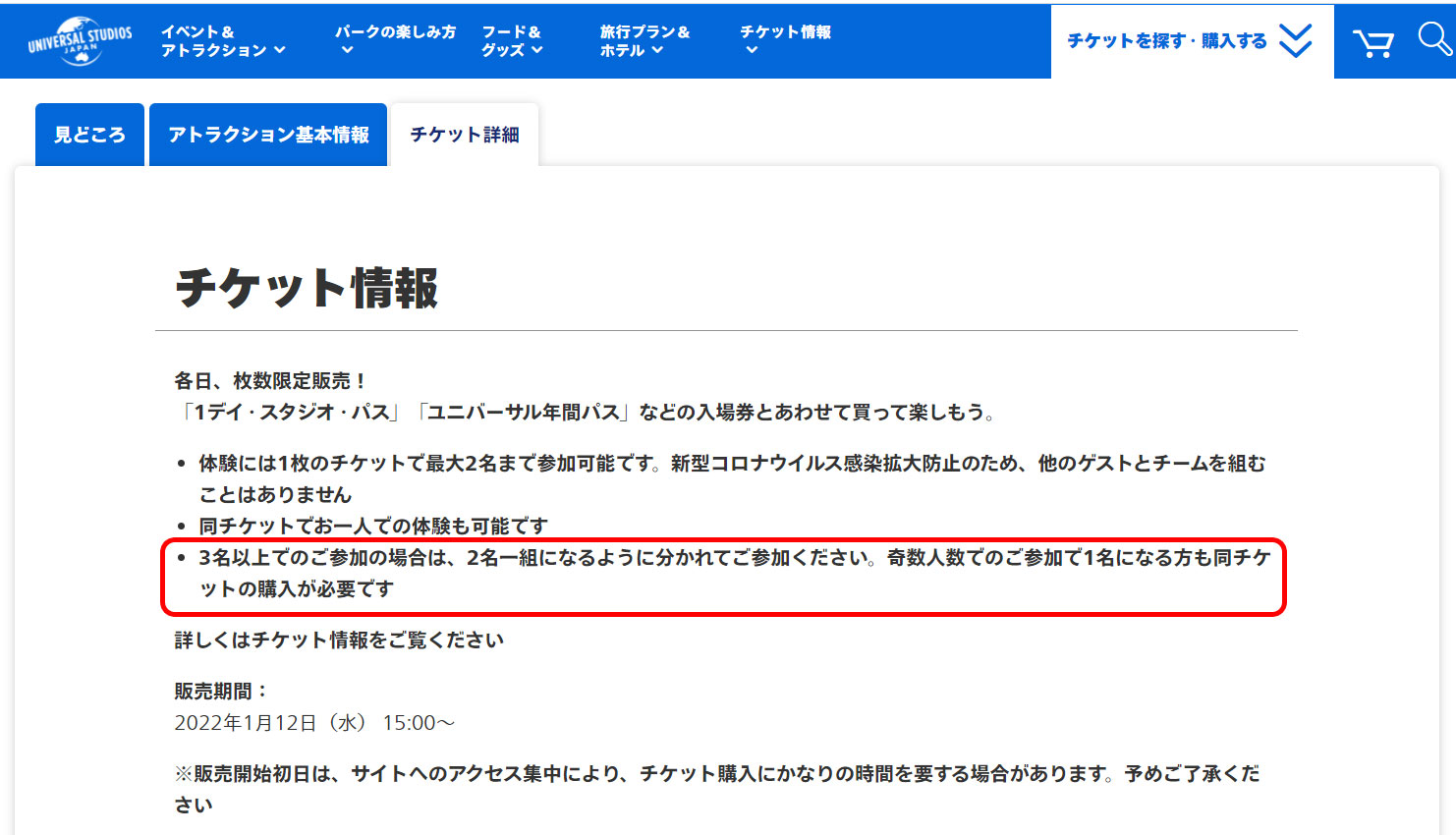This screenshot has height=835, width=1456.
Task: Open the イベント＆アトラクション menu
Action: tap(213, 40)
